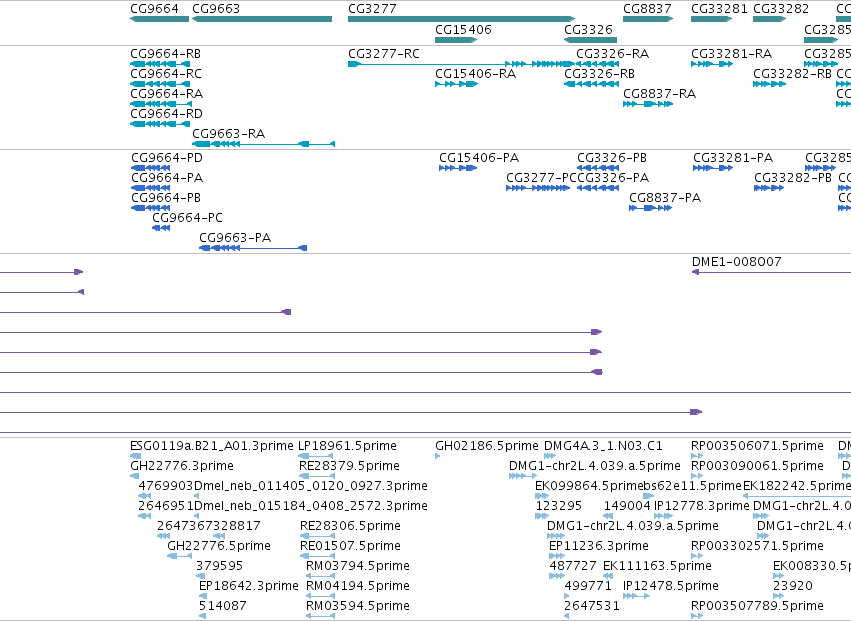Viewport: 851px width, 621px height.
Task: Select protein CG9663-PA
Action: pos(253,248)
